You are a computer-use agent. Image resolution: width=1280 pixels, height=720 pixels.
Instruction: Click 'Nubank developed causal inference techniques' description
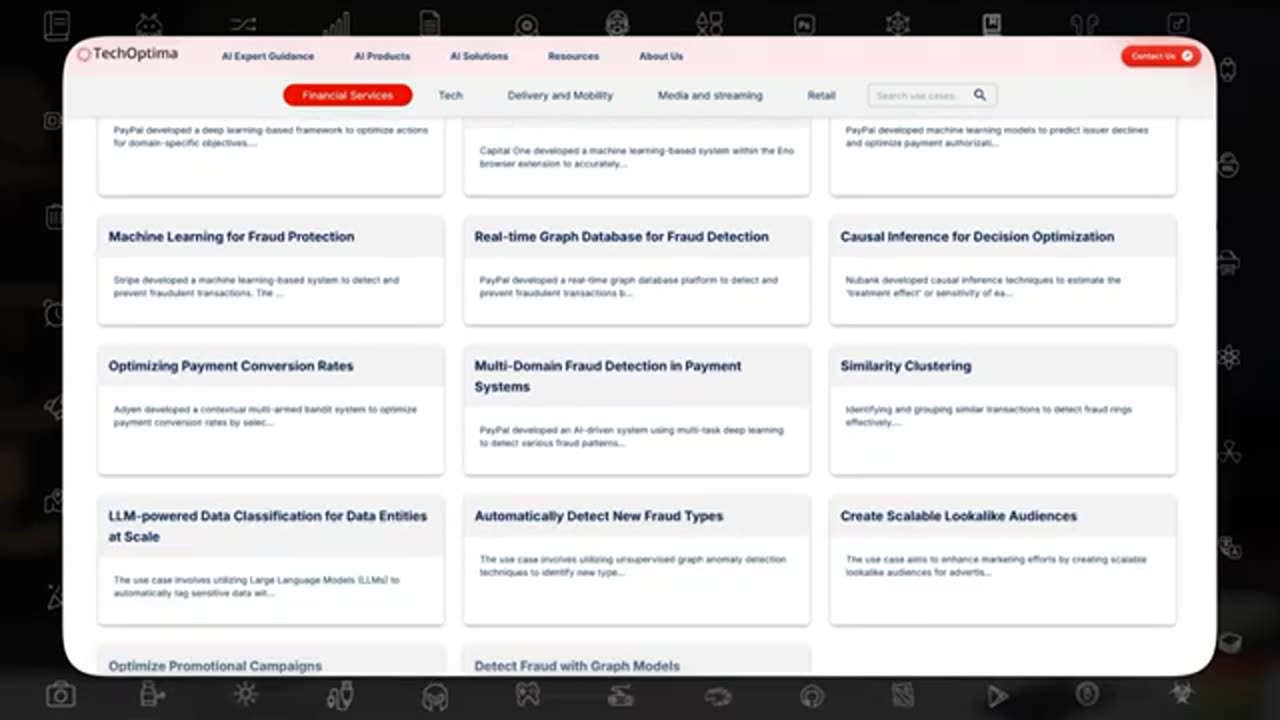tap(983, 287)
